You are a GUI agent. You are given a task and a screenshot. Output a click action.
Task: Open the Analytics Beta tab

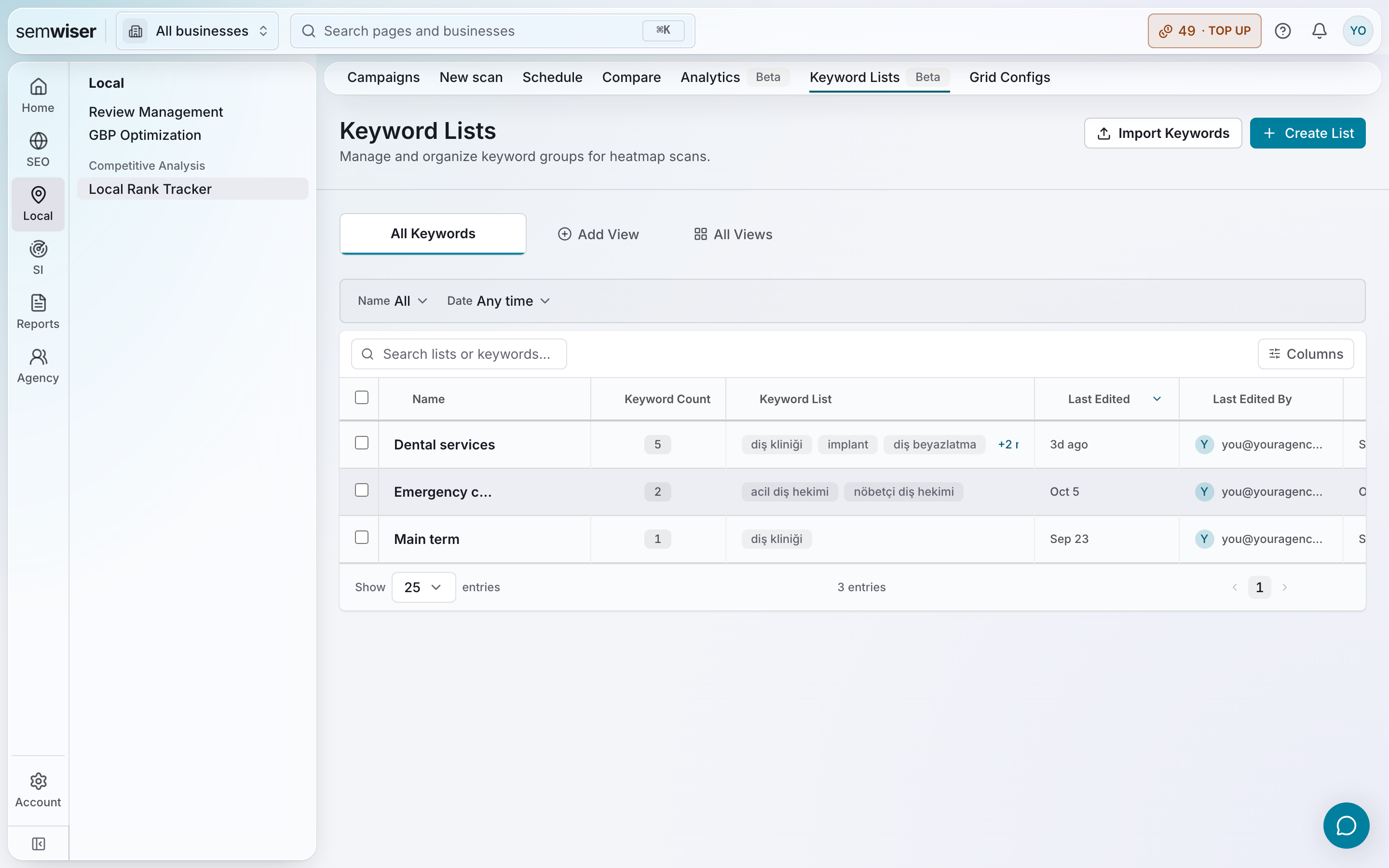(735, 77)
